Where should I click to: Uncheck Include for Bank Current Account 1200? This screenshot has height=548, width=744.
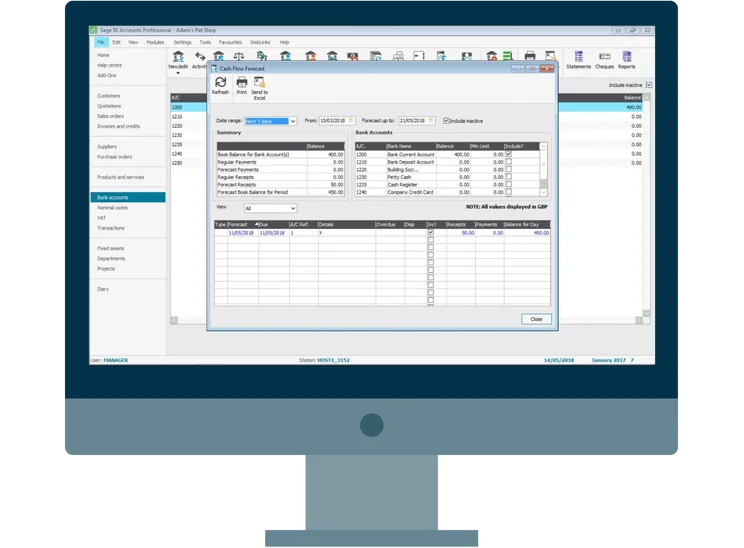tap(509, 154)
